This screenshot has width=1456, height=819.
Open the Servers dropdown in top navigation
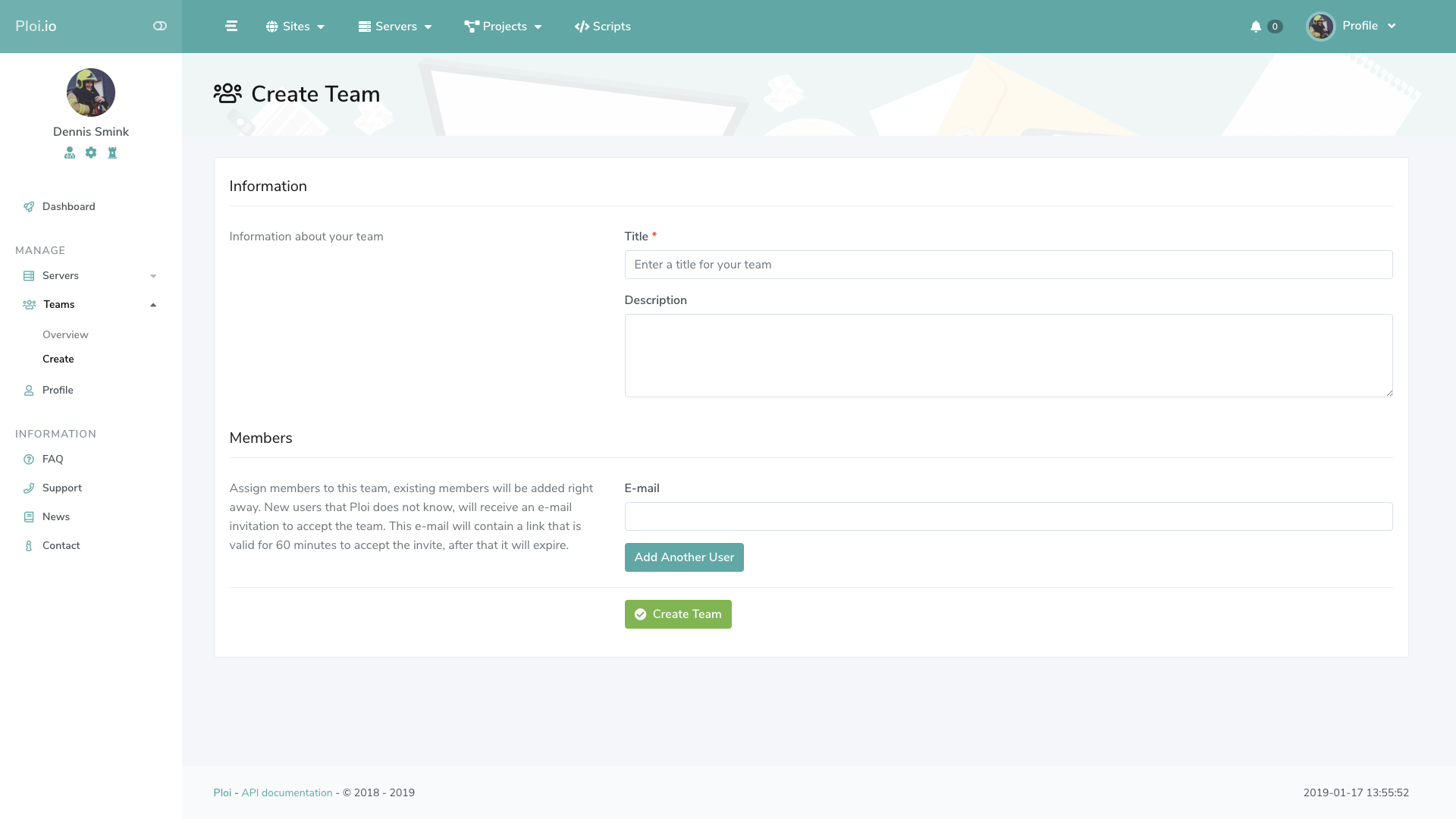[395, 27]
